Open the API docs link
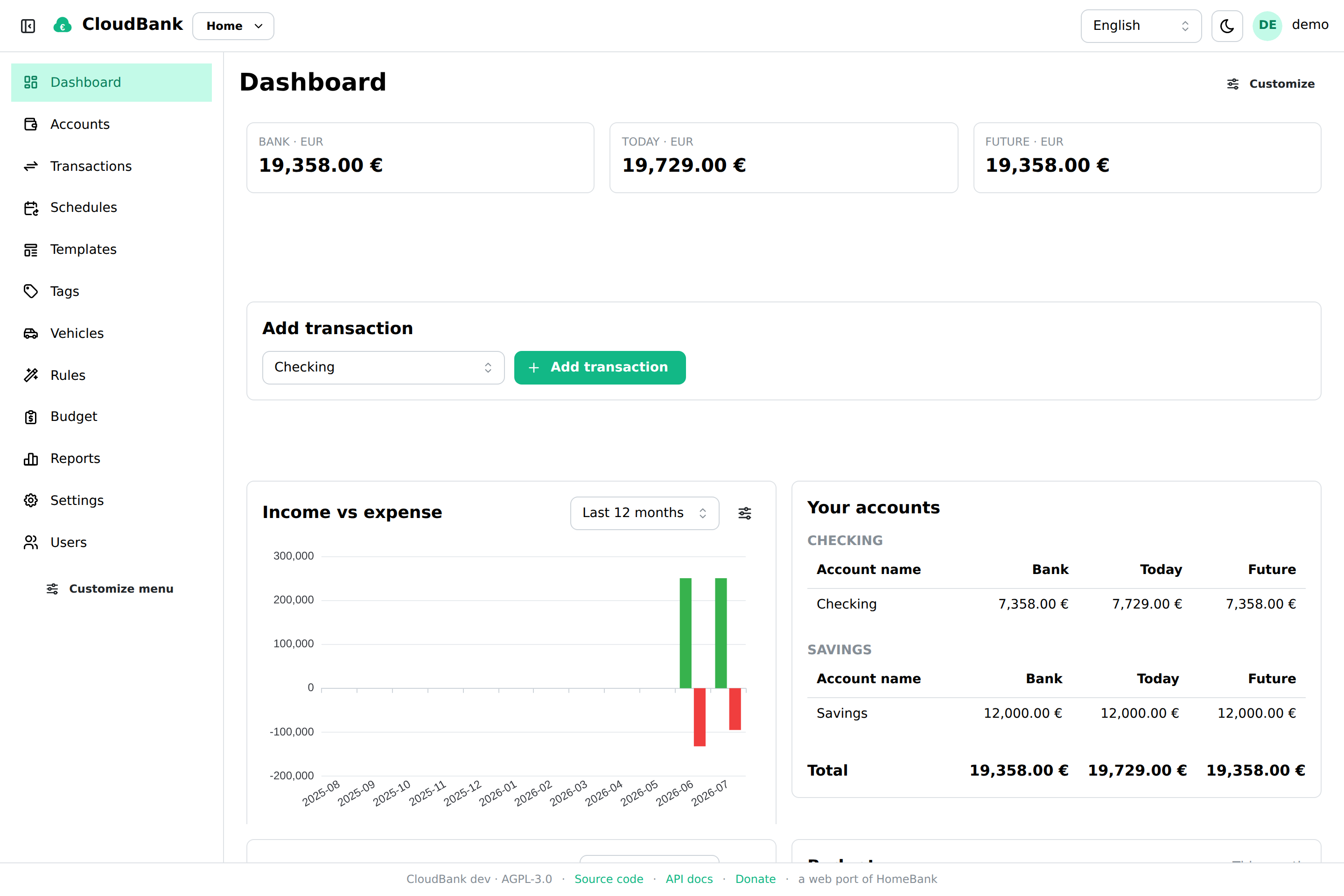Viewport: 1344px width, 896px height. coord(689,879)
